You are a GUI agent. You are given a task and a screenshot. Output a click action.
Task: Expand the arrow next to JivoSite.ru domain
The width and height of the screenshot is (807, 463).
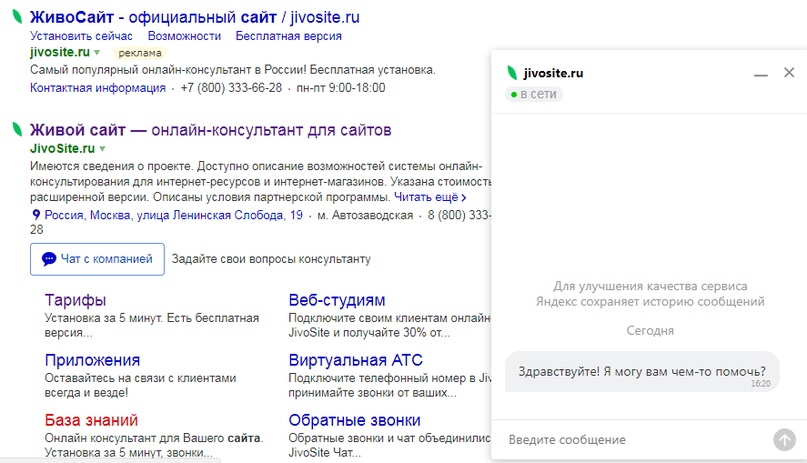tap(102, 149)
